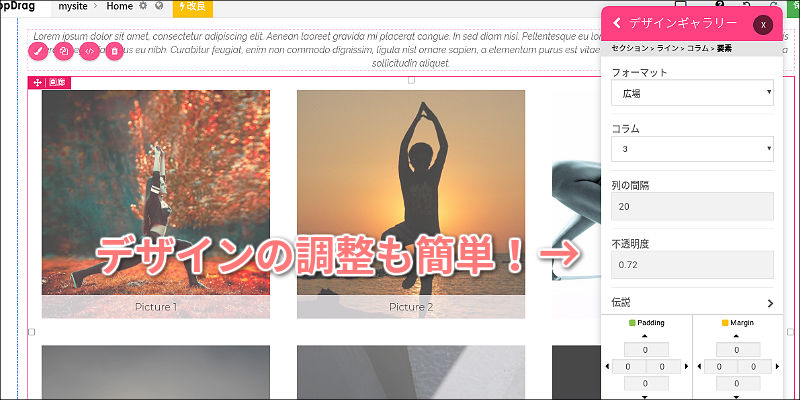Viewport: 800px width, 400px height.
Task: Click Padding right arrow stepper
Action: (686, 366)
